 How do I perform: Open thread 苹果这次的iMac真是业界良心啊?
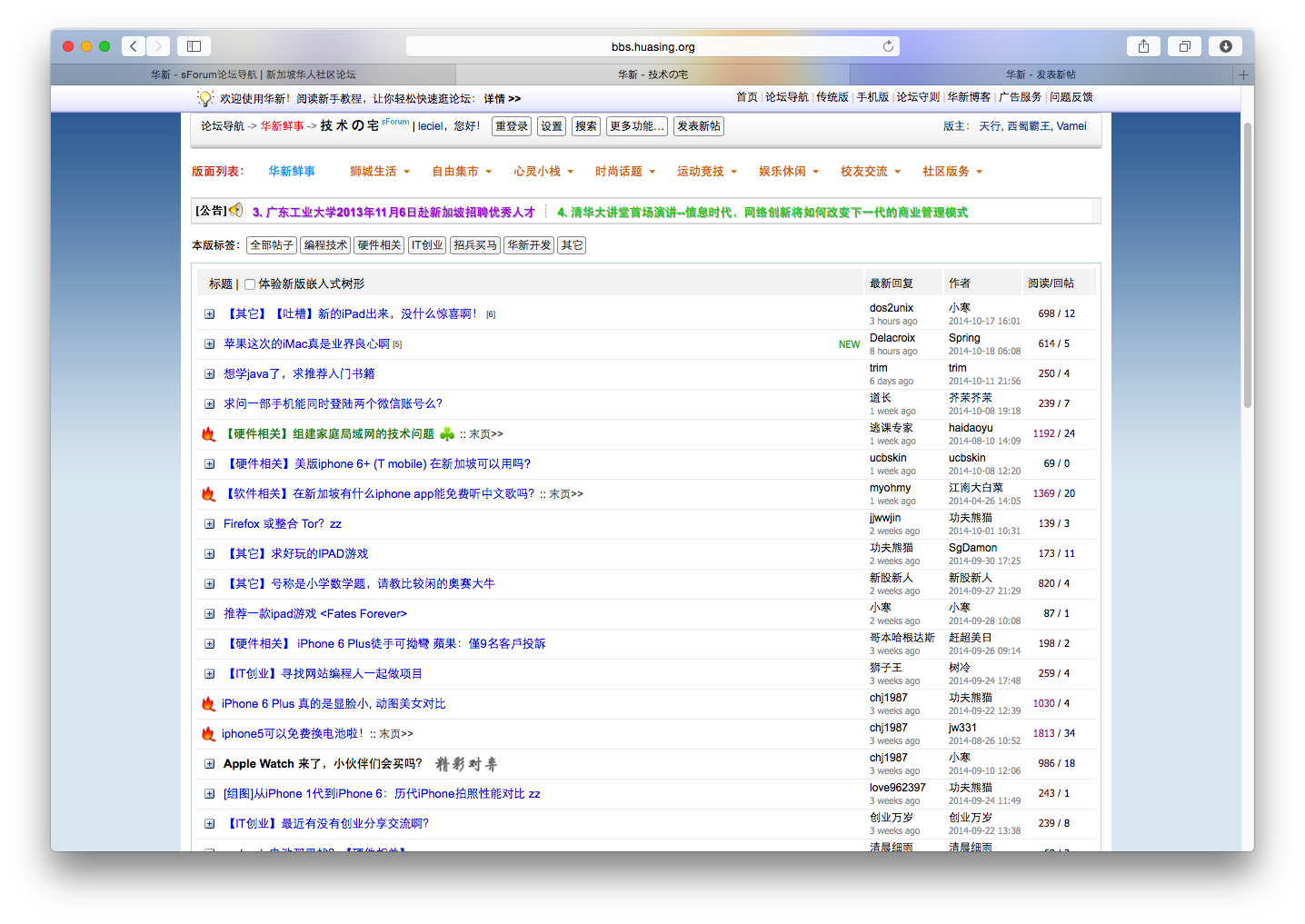tap(306, 344)
